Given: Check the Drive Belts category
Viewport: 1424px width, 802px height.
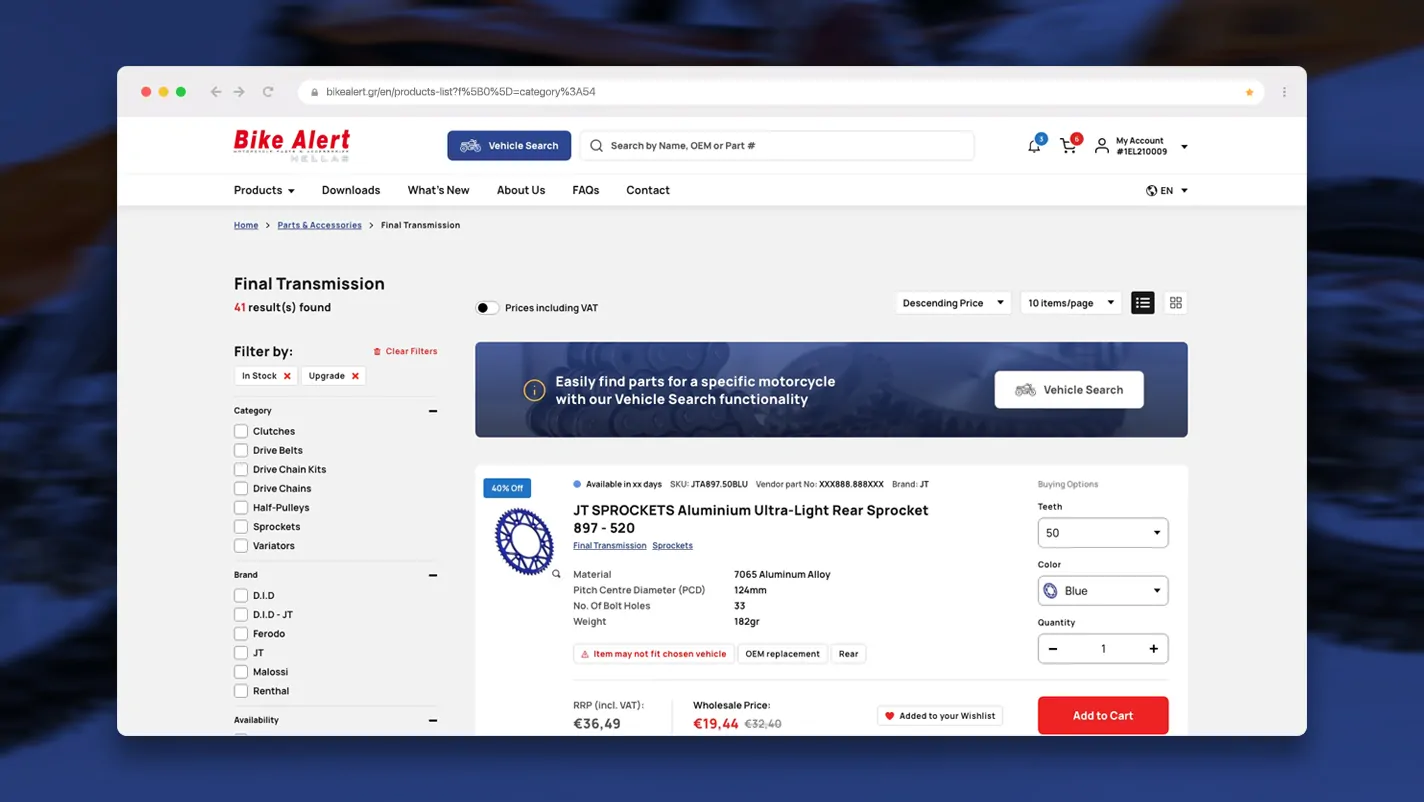Looking at the screenshot, I should pos(241,450).
